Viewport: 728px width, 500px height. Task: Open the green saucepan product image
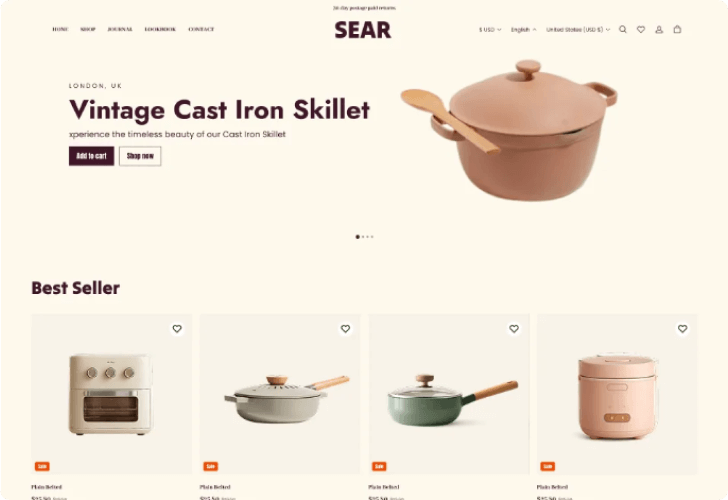(x=449, y=394)
